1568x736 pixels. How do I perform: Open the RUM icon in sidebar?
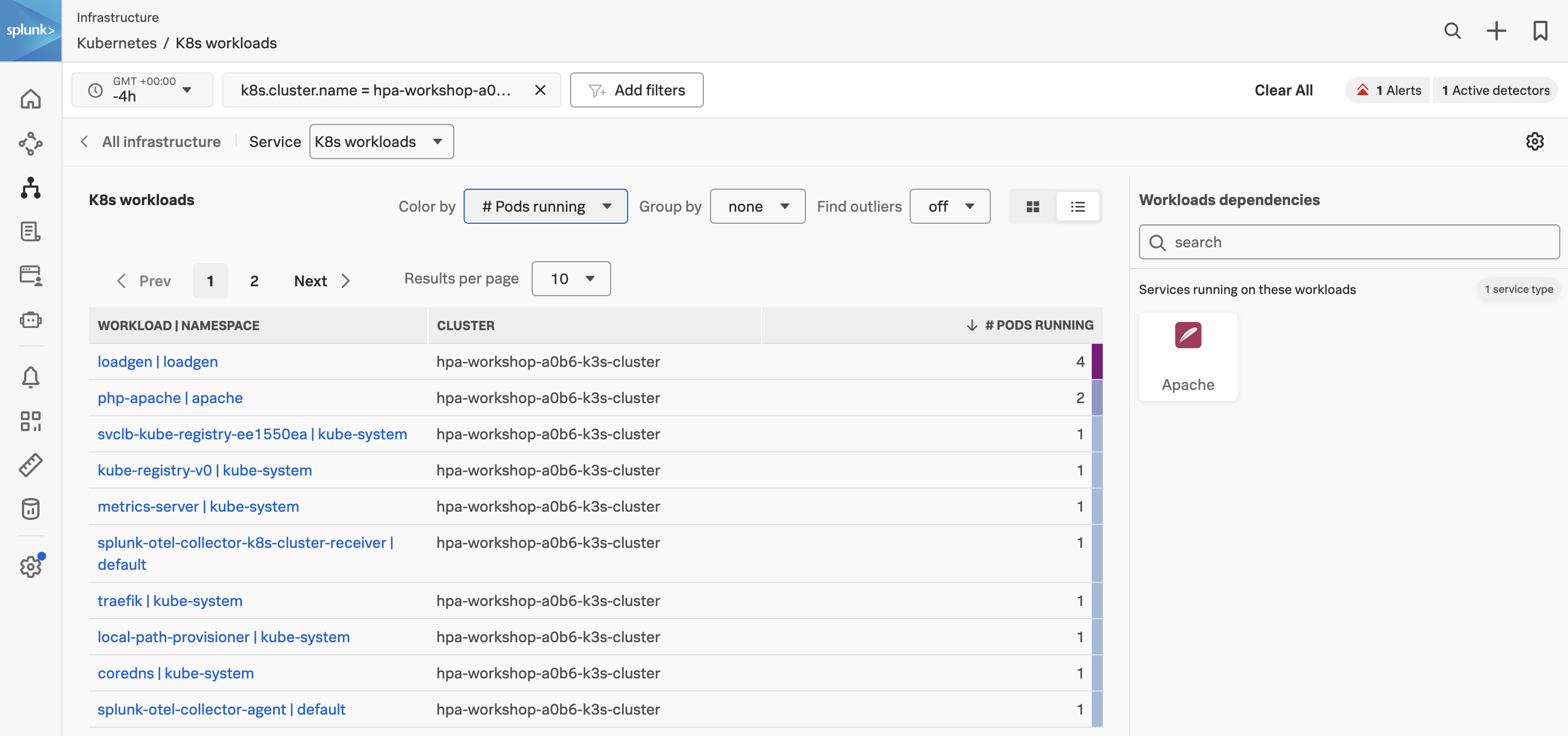[x=30, y=275]
